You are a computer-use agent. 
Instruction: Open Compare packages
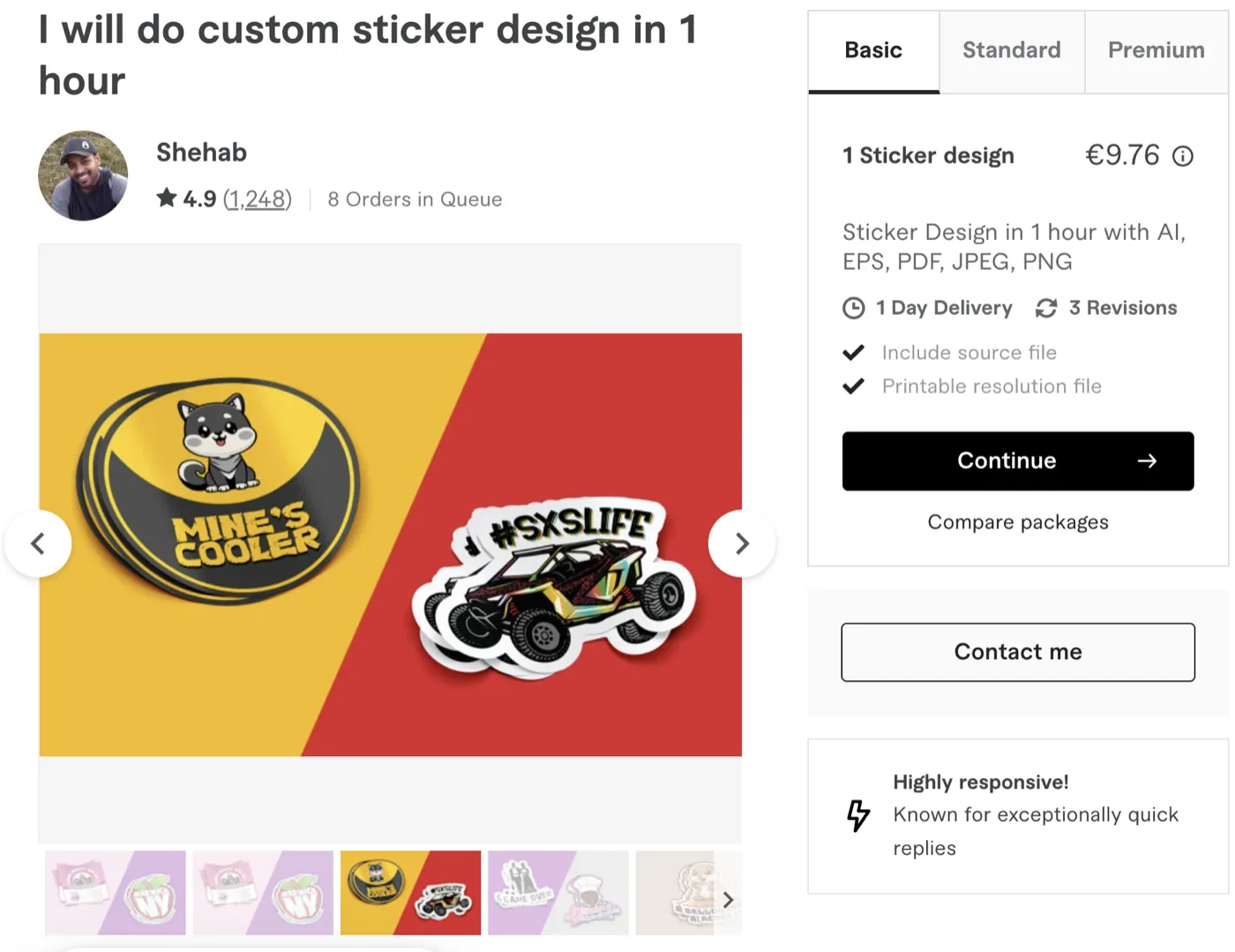point(1018,521)
